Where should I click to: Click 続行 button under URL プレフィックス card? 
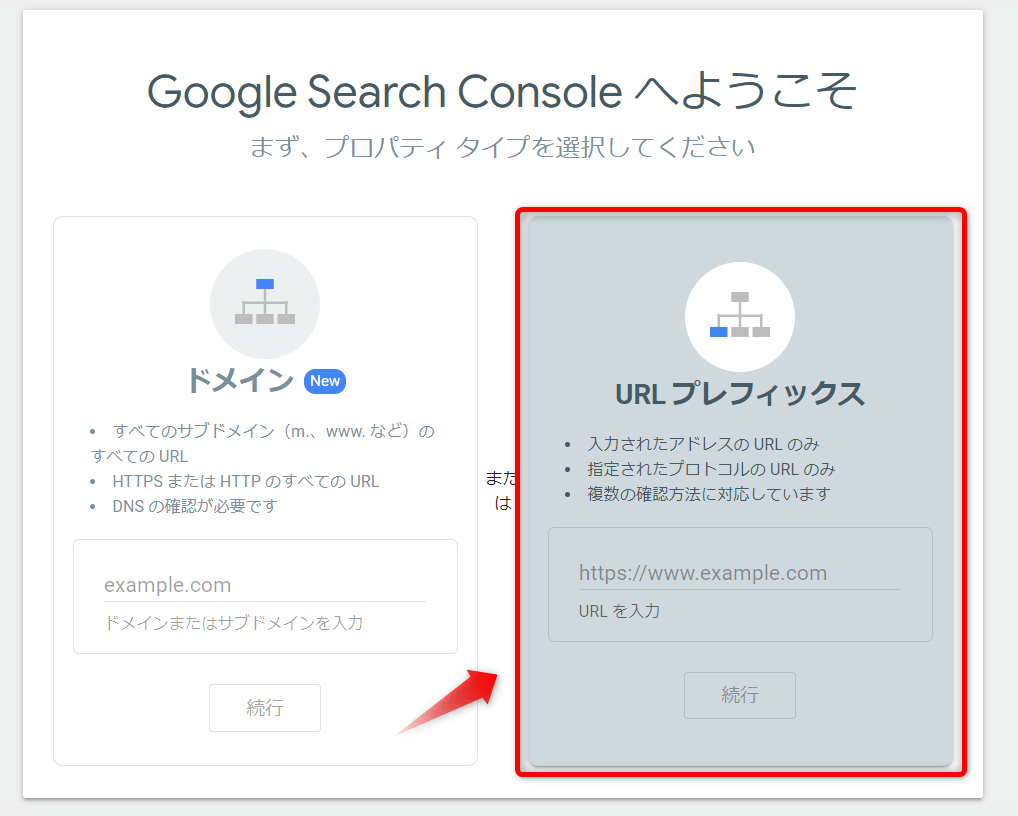point(739,695)
